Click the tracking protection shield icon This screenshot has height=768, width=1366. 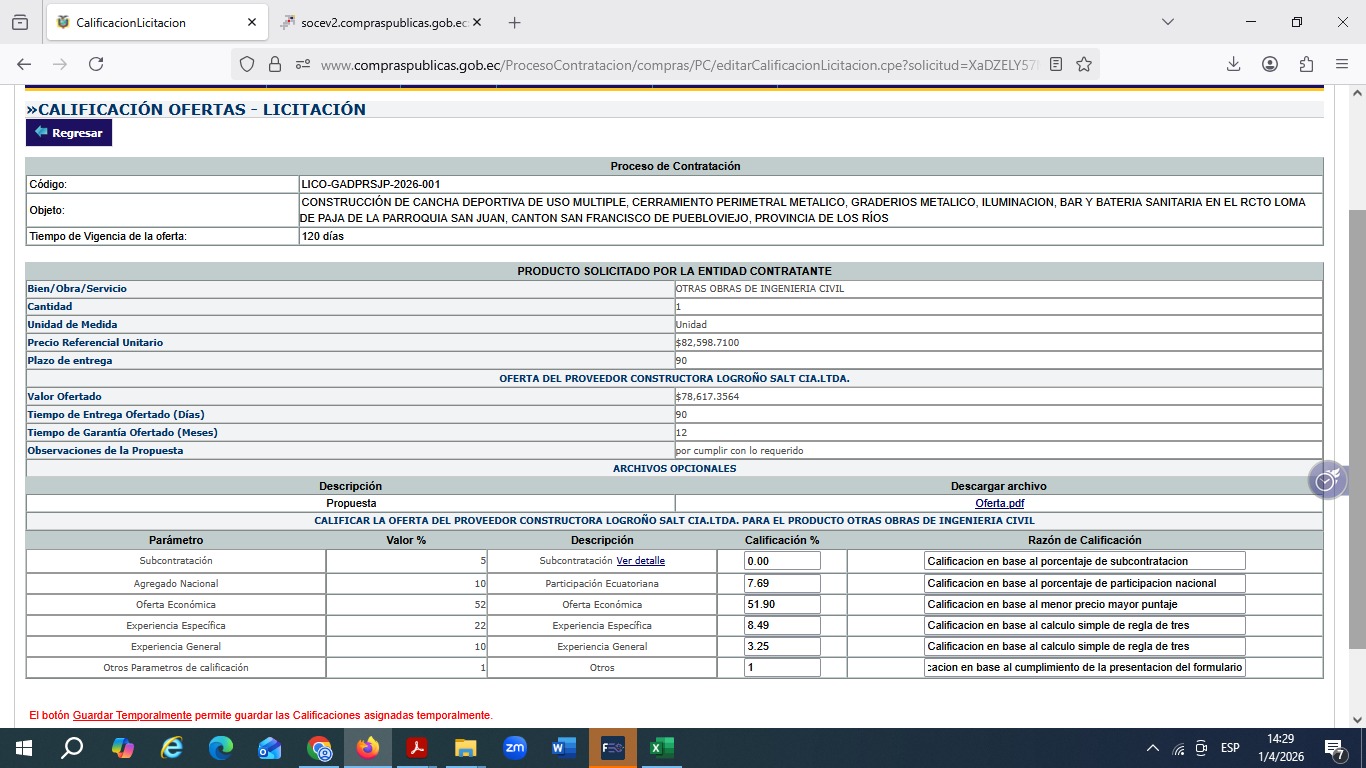pyautogui.click(x=247, y=64)
